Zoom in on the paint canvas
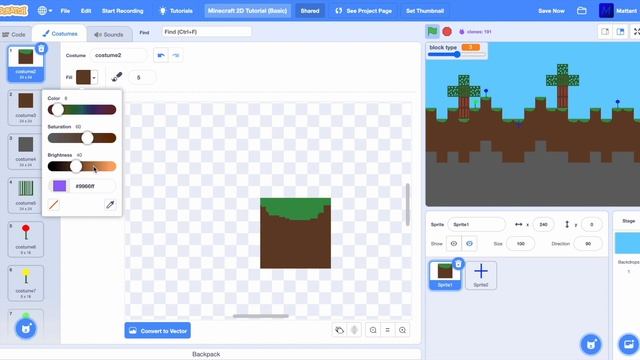640x360 pixels. pyautogui.click(x=402, y=330)
